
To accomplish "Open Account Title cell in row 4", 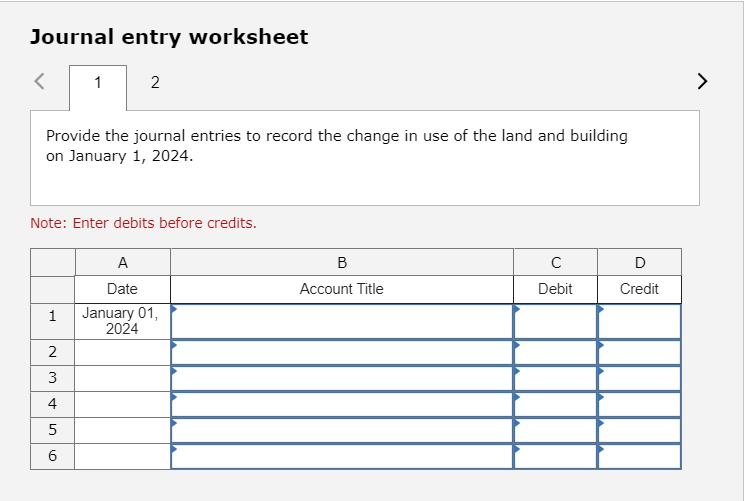I will [x=342, y=404].
